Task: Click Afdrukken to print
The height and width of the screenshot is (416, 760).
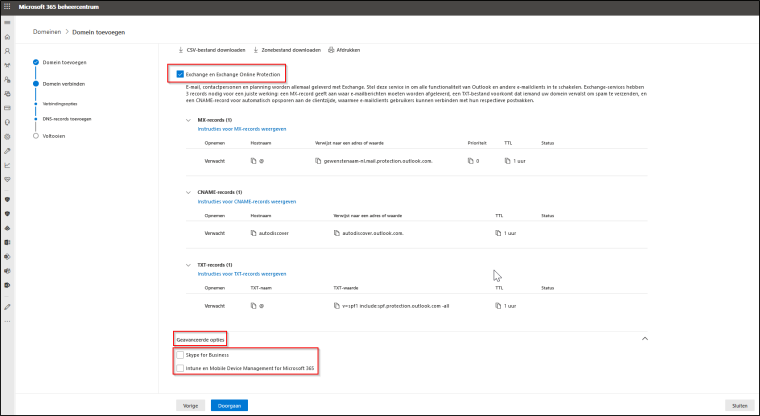Action: click(x=344, y=50)
